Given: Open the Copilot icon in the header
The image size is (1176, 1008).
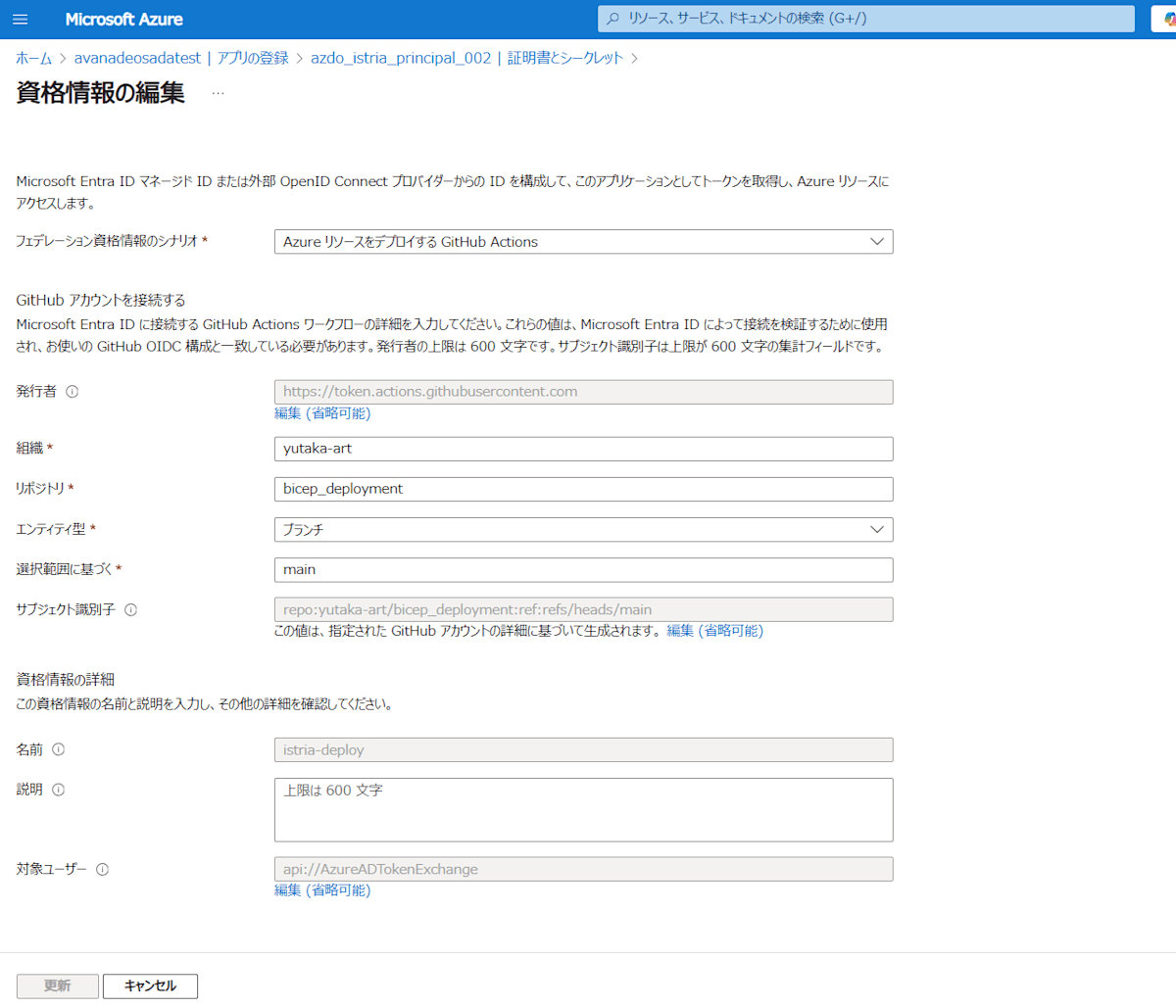Looking at the screenshot, I should coord(1168,19).
